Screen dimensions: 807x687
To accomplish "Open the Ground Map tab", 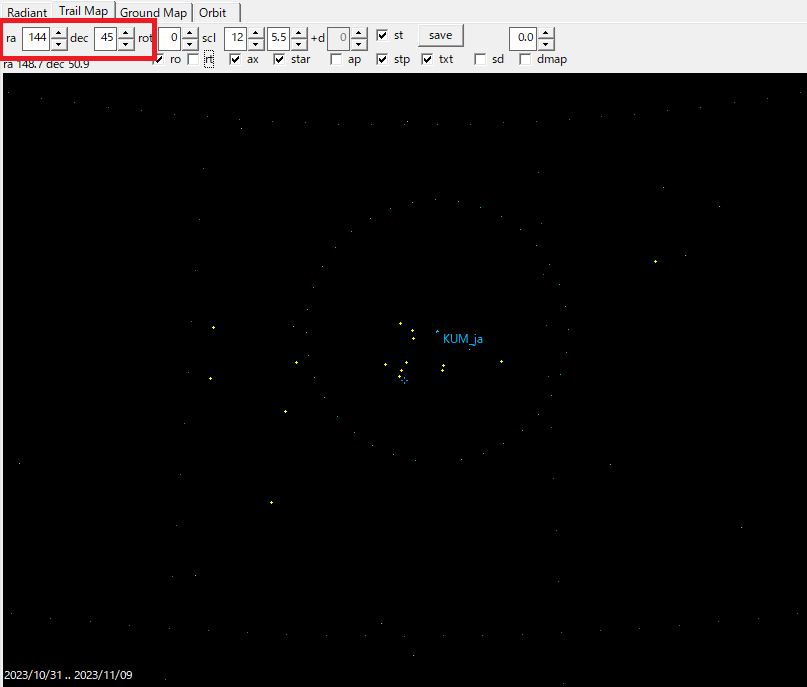I will (x=153, y=13).
